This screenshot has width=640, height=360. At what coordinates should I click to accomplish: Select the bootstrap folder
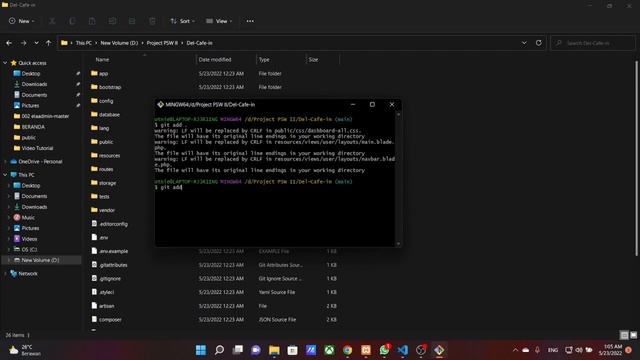110,87
